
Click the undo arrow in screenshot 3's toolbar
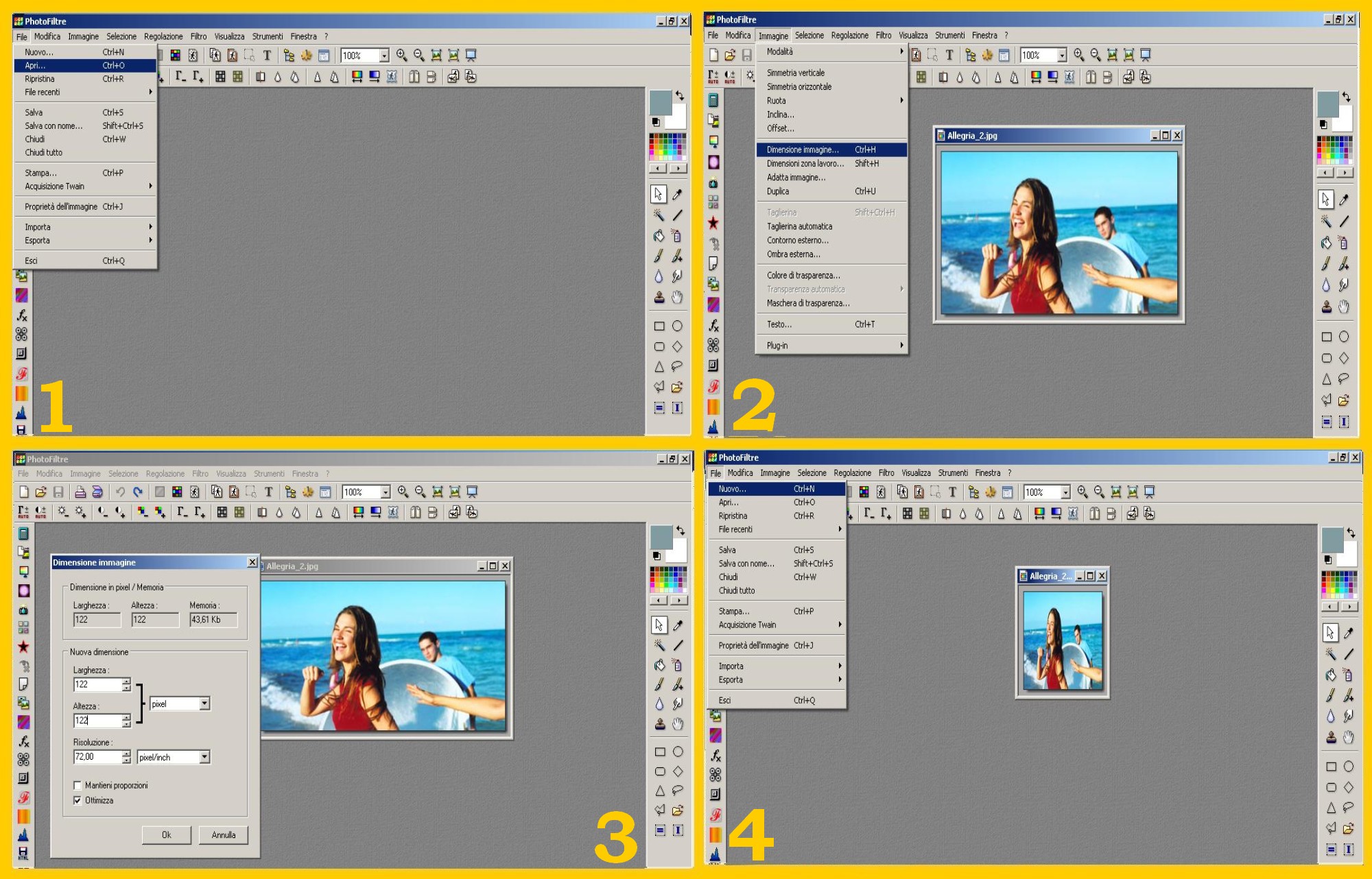point(120,492)
